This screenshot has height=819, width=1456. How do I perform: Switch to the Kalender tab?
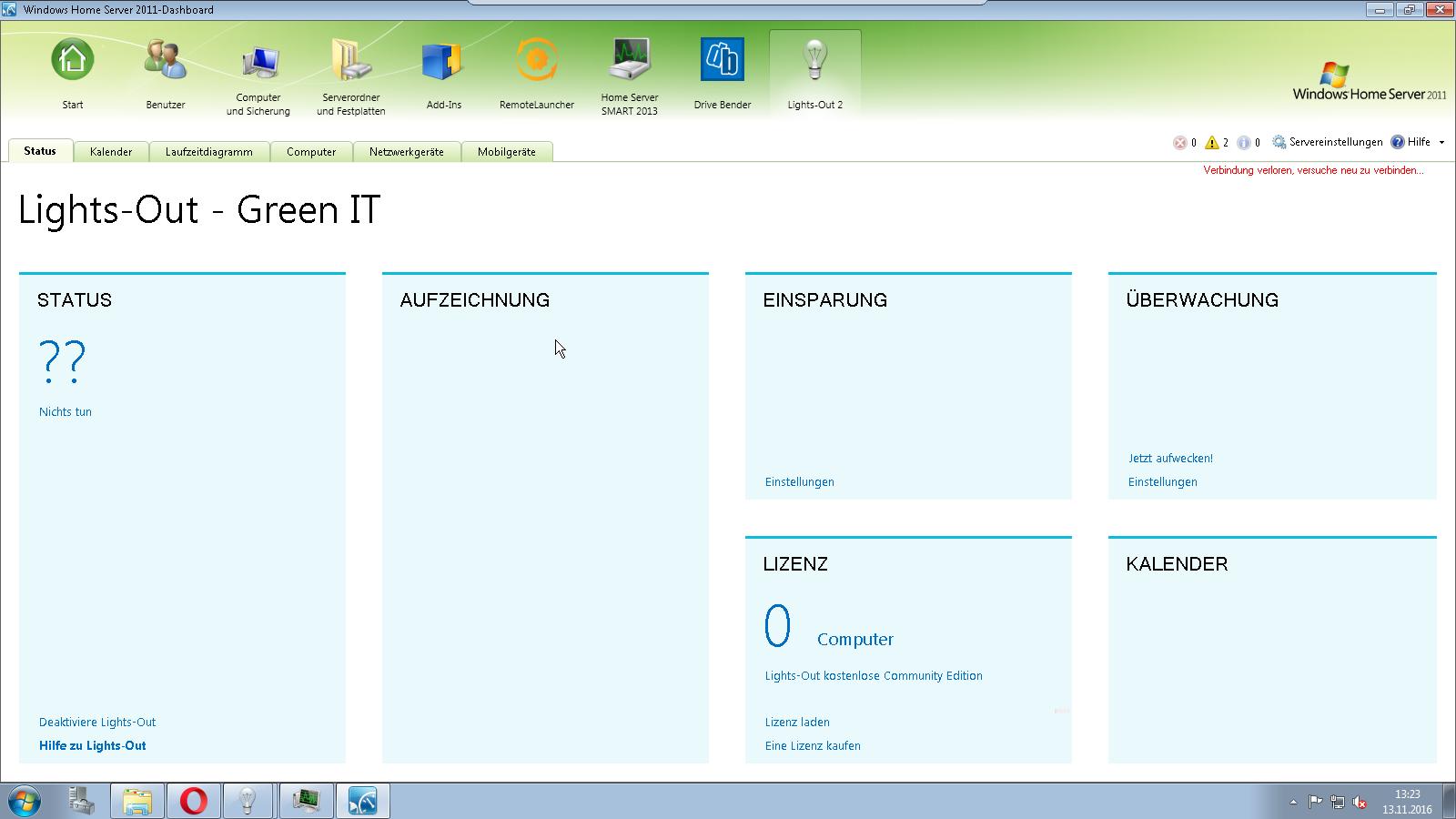[111, 152]
